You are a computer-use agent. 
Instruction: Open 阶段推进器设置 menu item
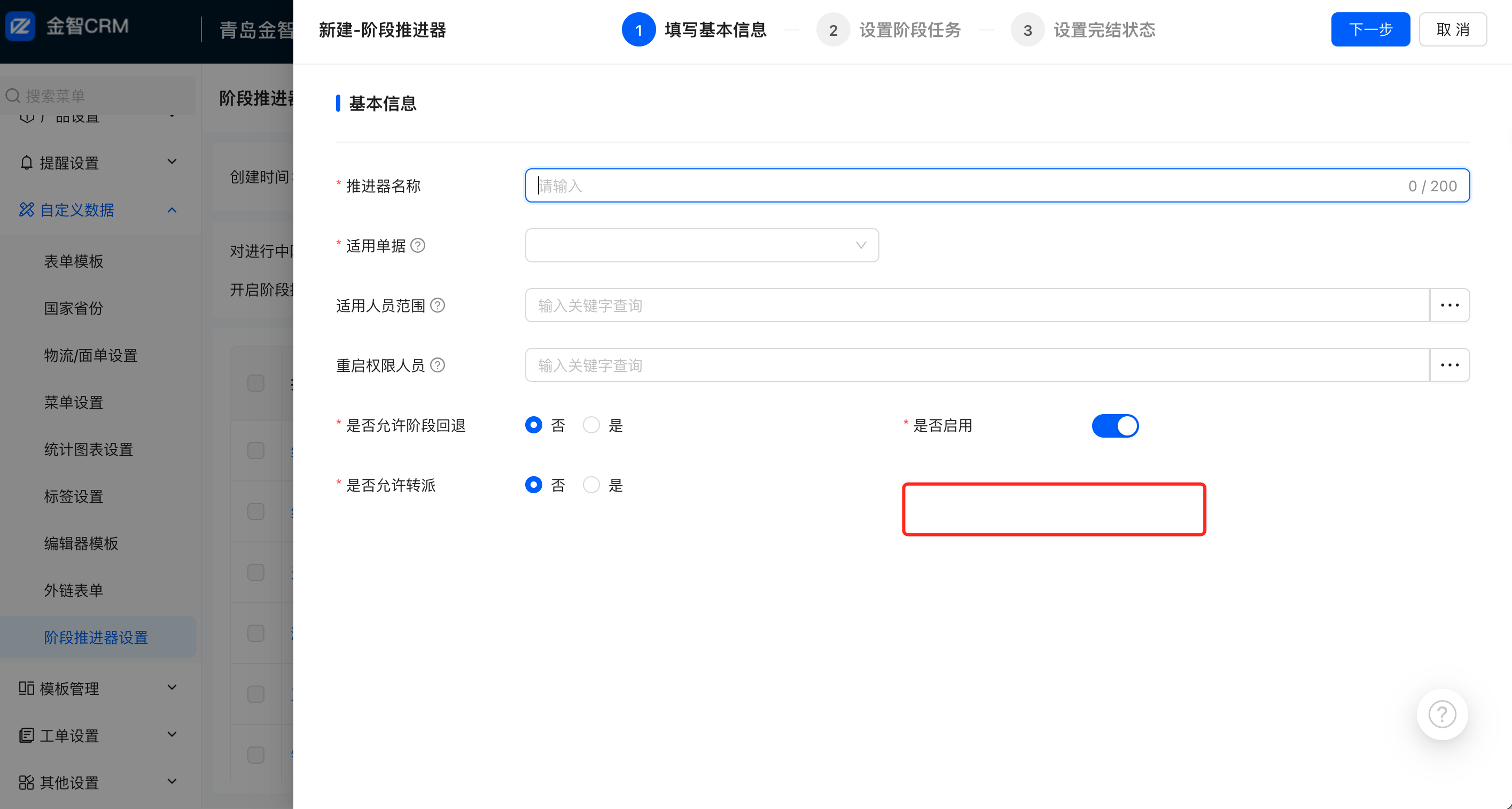(96, 637)
